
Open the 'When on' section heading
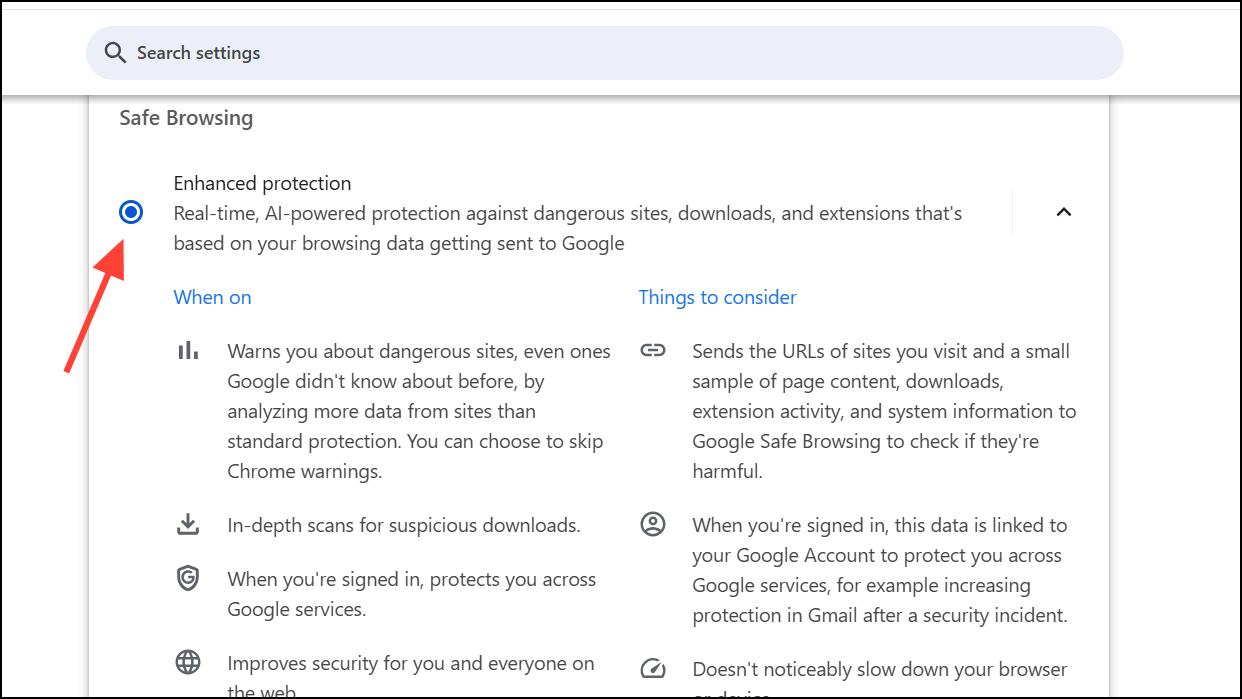(212, 297)
